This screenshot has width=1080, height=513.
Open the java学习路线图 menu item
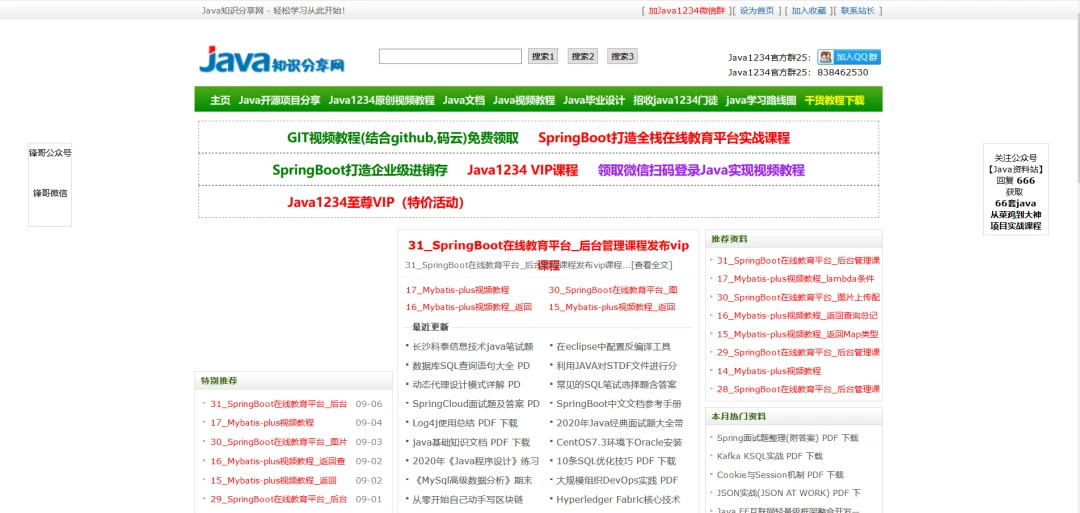point(761,100)
